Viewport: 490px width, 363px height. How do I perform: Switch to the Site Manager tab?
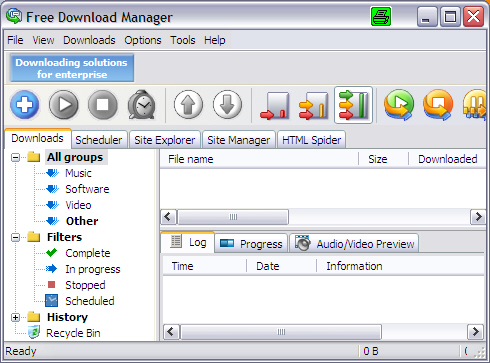[239, 140]
